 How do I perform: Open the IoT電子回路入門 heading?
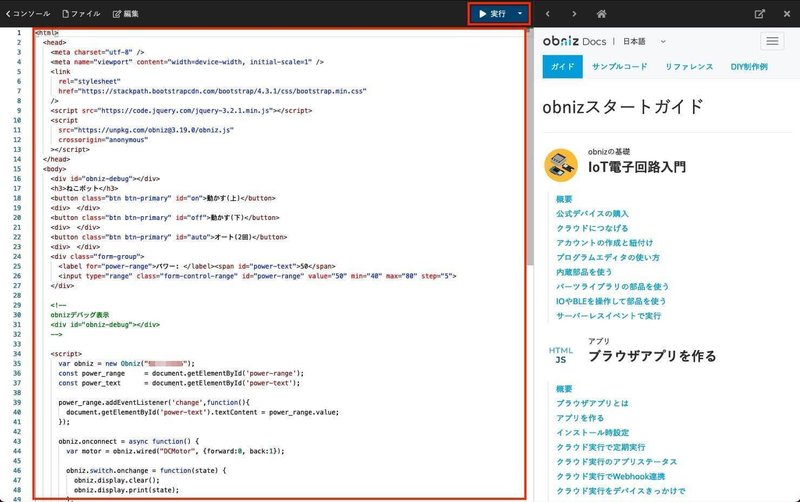[637, 167]
